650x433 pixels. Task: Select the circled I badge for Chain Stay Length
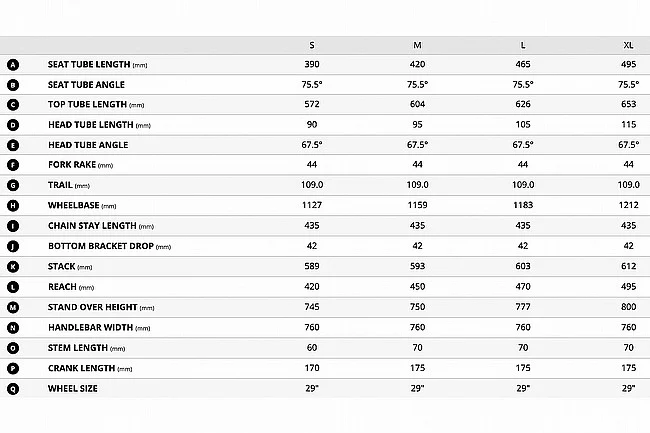(x=13, y=226)
